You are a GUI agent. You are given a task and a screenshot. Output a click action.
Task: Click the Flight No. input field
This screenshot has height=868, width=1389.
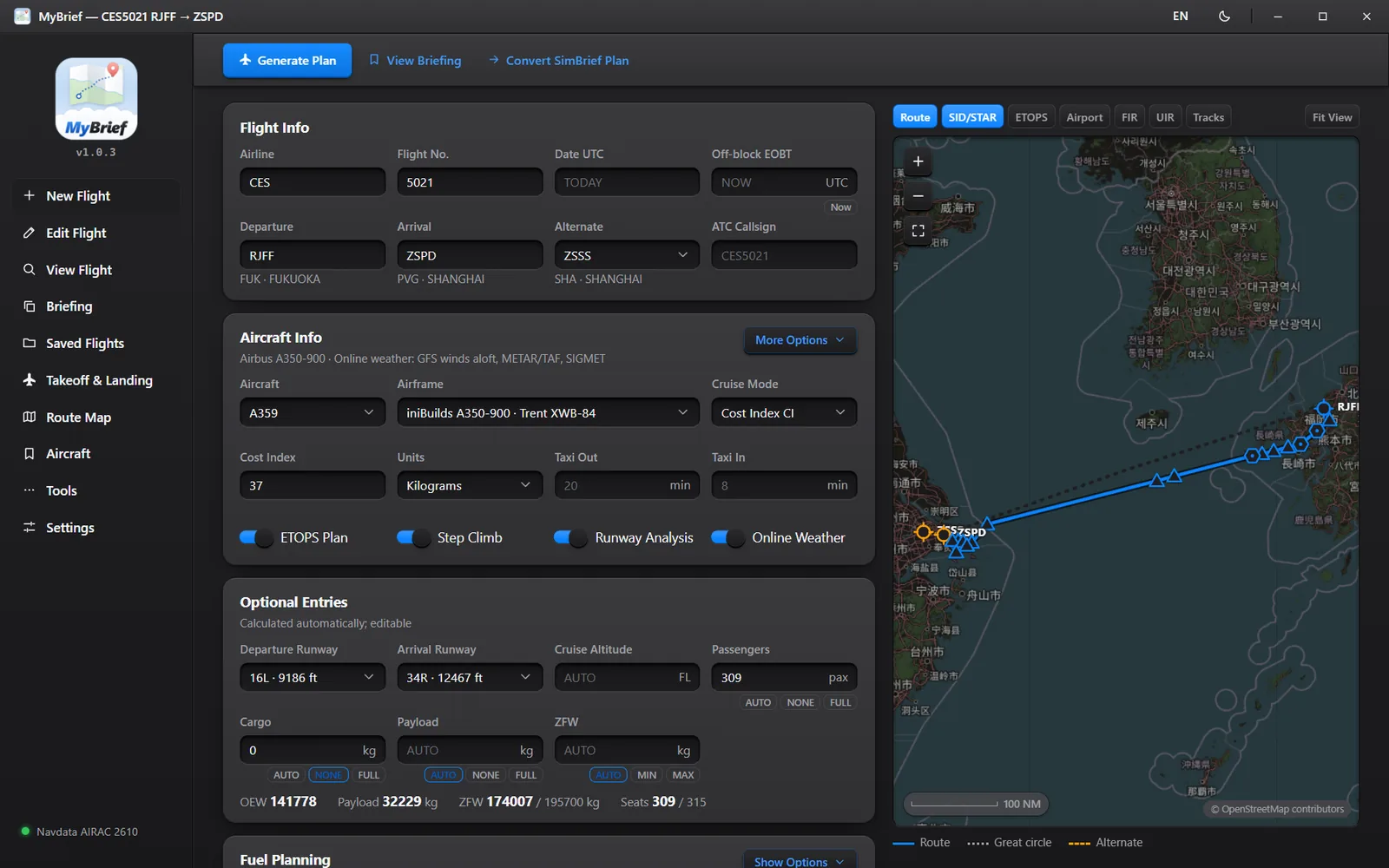point(470,182)
